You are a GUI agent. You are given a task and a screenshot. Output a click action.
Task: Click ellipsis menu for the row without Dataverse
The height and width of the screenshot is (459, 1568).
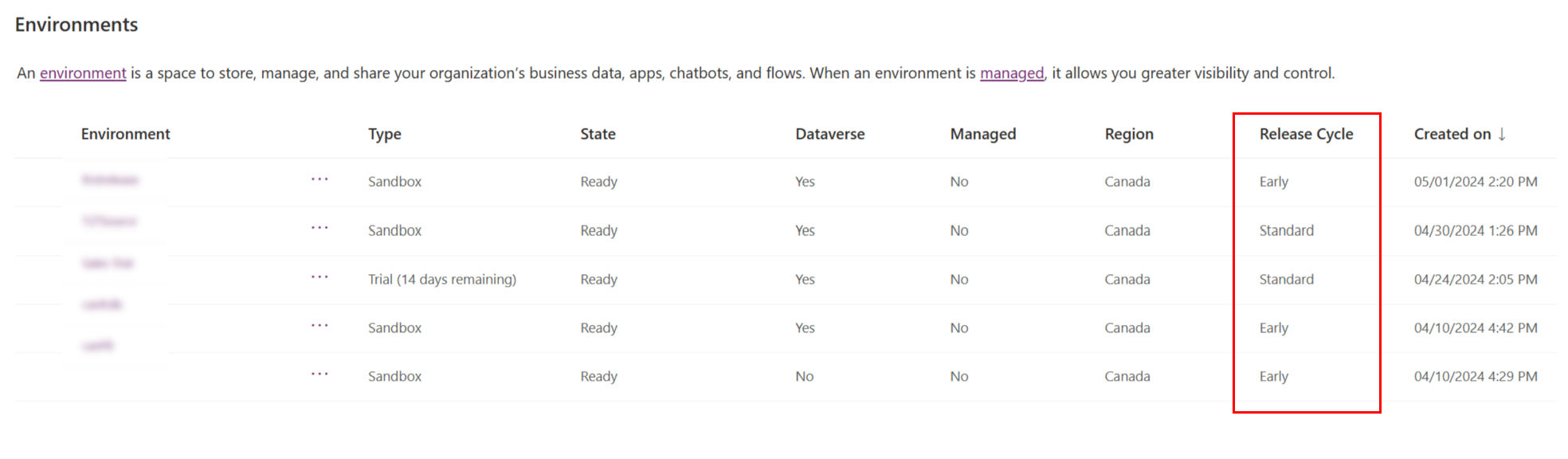coord(319,375)
